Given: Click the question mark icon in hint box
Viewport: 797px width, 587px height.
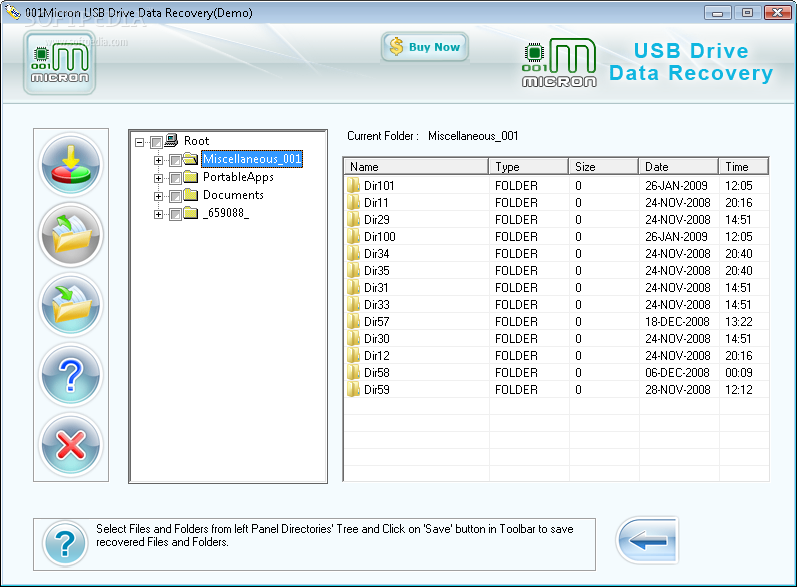Looking at the screenshot, I should pos(65,544).
